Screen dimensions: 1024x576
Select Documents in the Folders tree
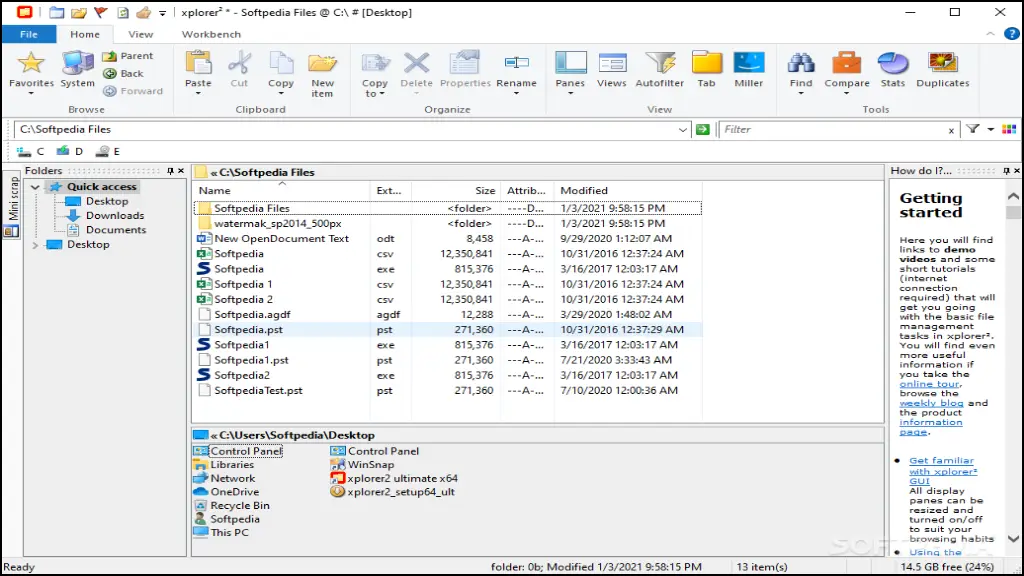pos(116,230)
